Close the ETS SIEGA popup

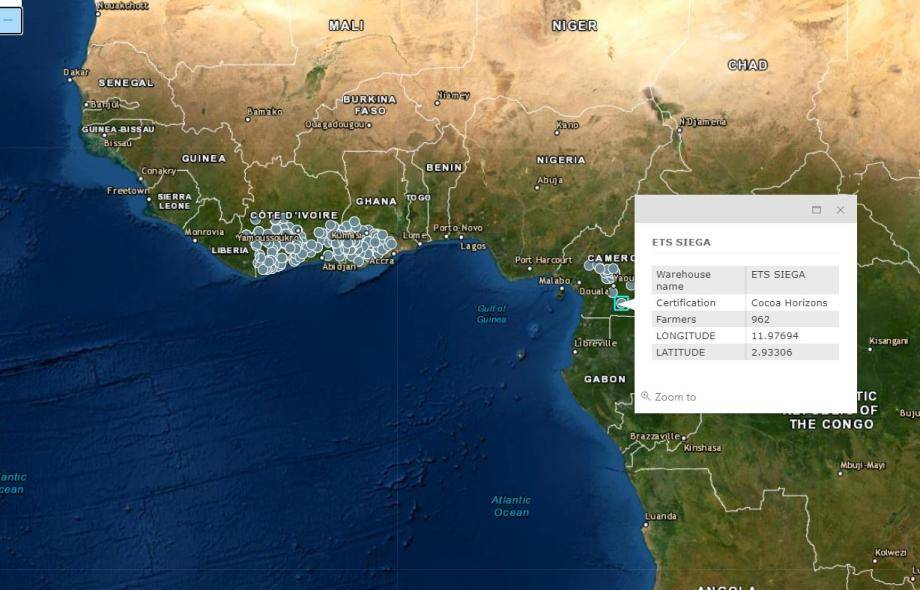tap(840, 210)
